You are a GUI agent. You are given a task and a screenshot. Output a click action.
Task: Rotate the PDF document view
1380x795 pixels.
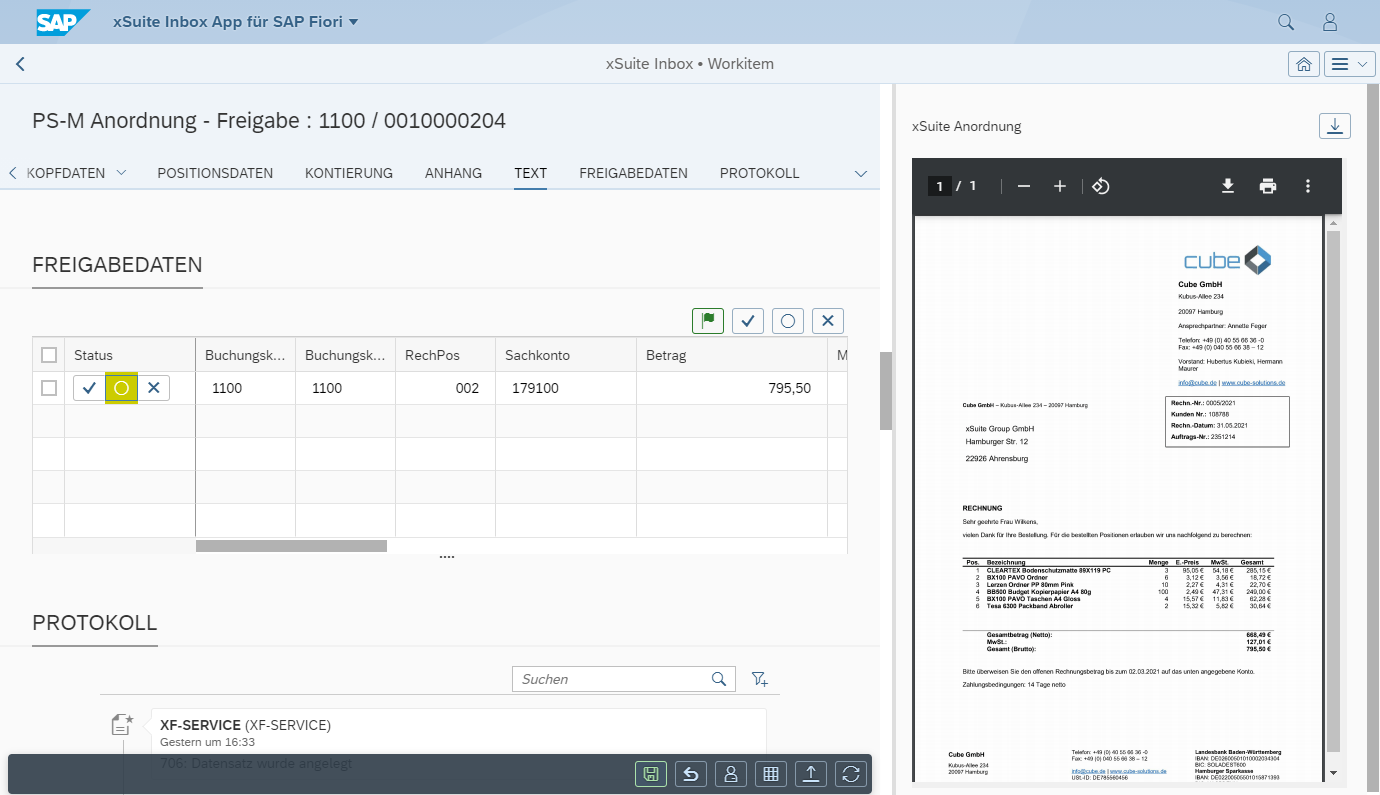(1100, 186)
